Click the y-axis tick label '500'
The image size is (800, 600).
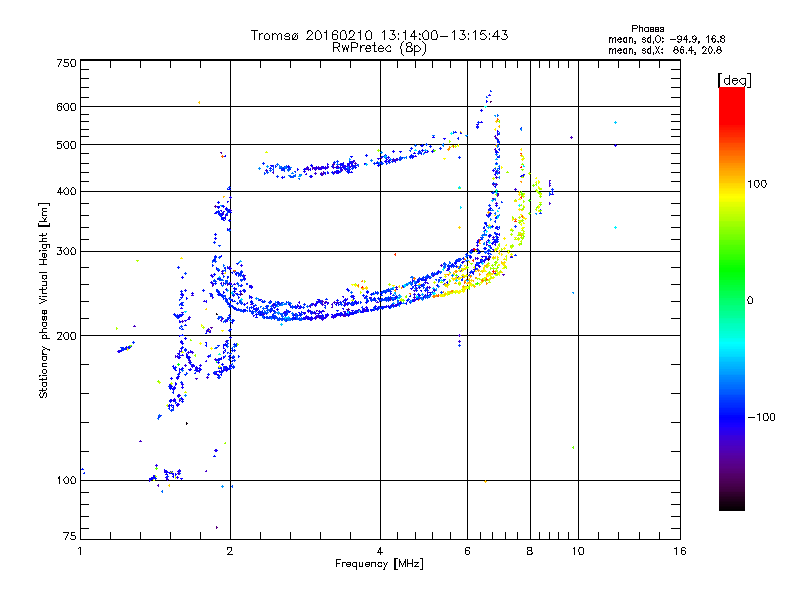(67, 145)
